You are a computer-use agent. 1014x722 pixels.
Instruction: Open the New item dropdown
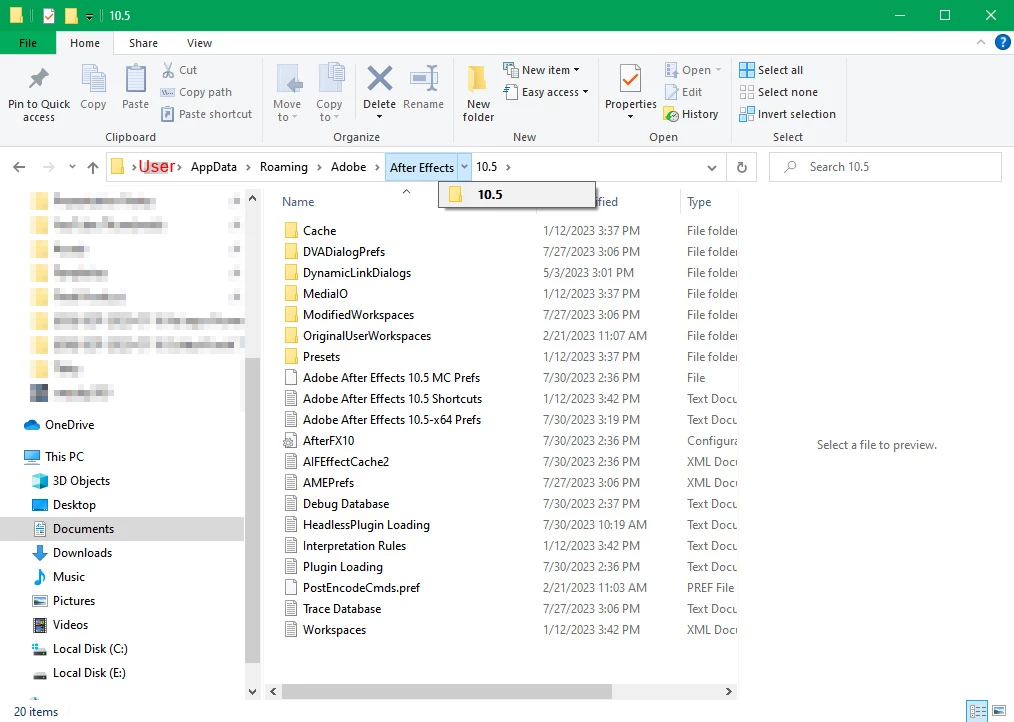tap(541, 70)
